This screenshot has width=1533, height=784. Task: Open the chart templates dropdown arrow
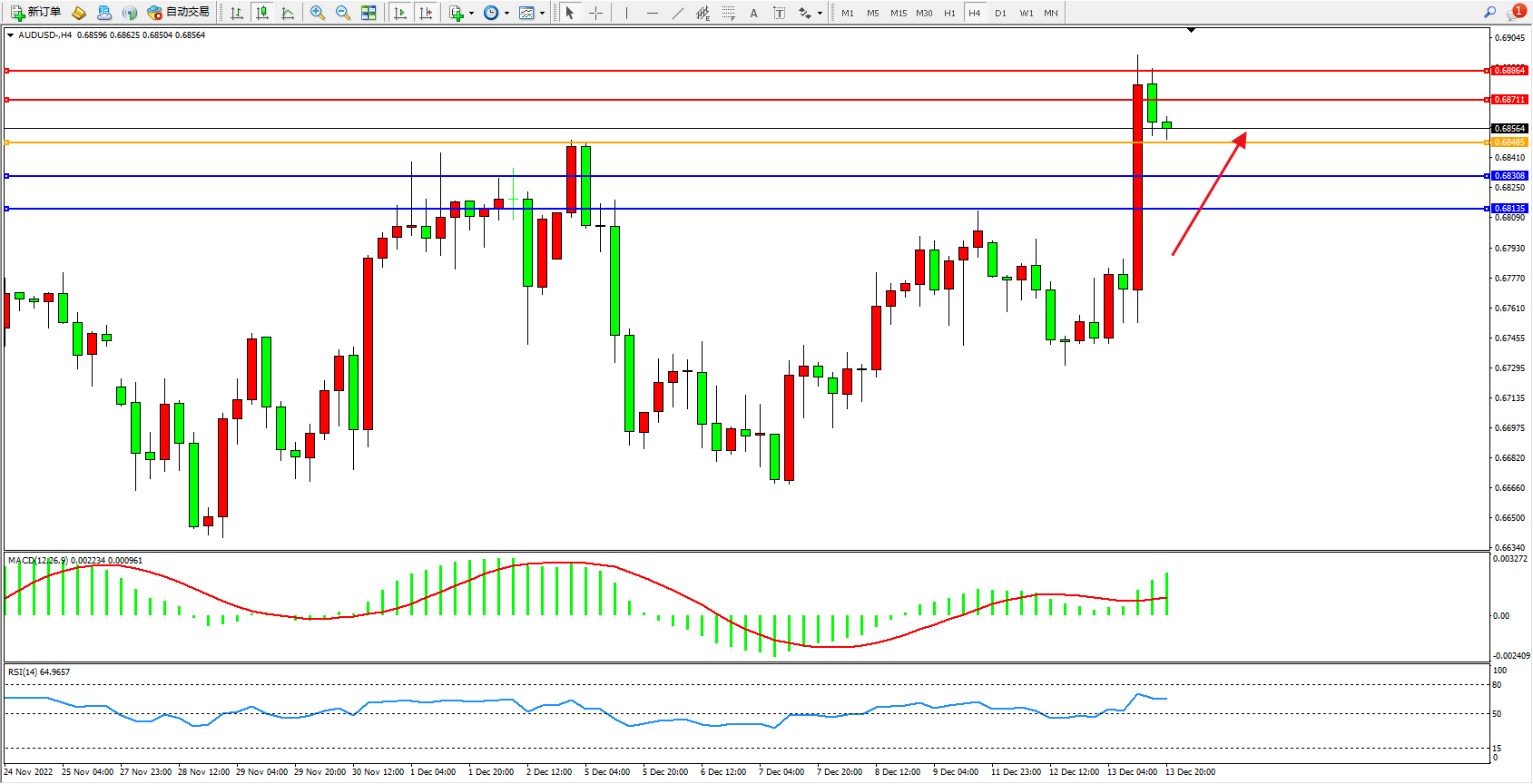click(542, 14)
